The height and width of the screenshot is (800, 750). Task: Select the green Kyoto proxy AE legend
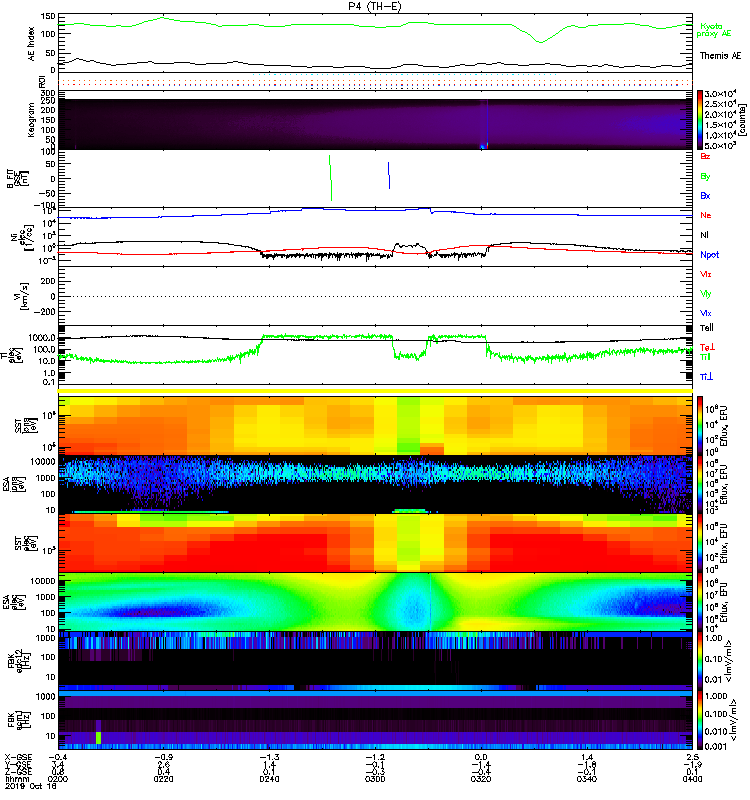coord(713,30)
